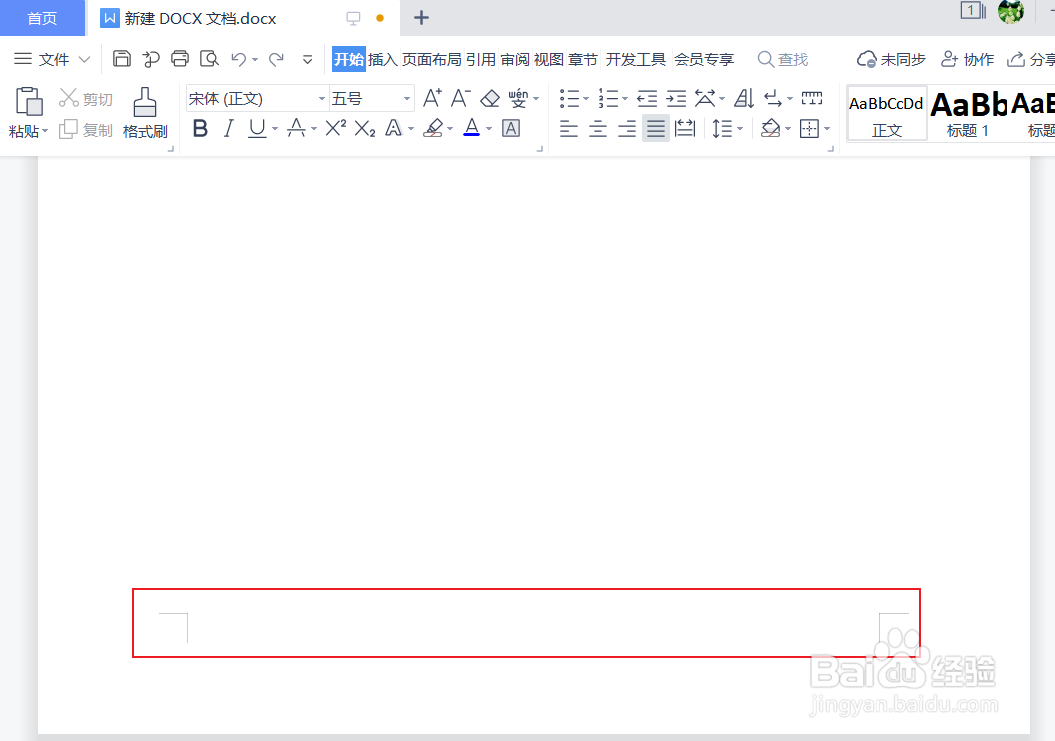The height and width of the screenshot is (741, 1055).
Task: Toggle Italic formatting
Action: (229, 128)
